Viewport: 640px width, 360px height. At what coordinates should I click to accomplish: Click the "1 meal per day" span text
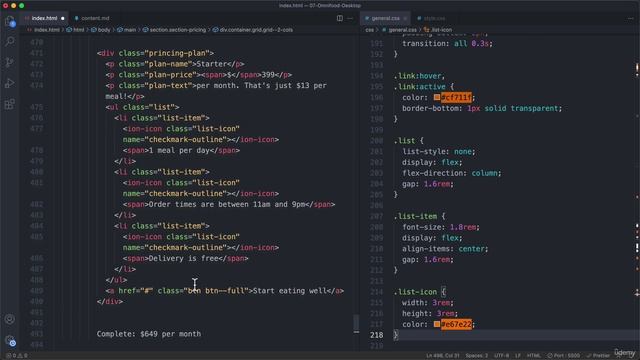(x=179, y=150)
